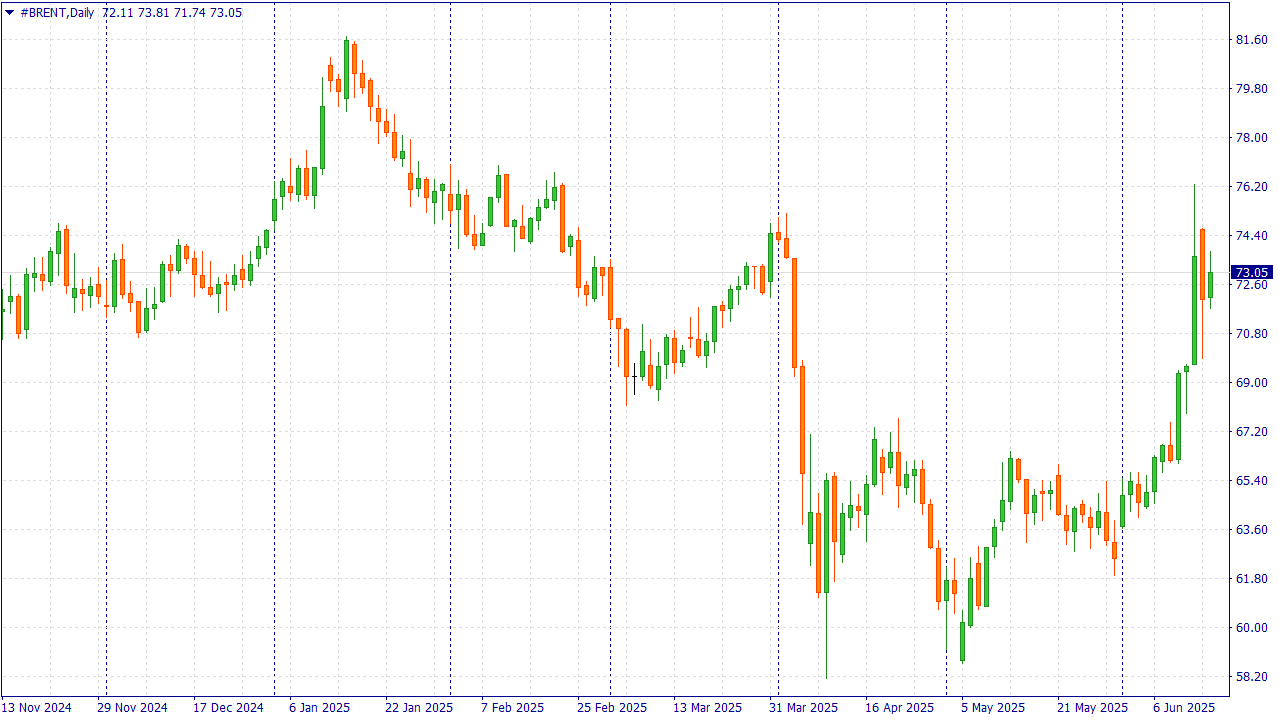This screenshot has height=723, width=1278.
Task: Select the 69.00 level on price scale
Action: (x=1252, y=383)
